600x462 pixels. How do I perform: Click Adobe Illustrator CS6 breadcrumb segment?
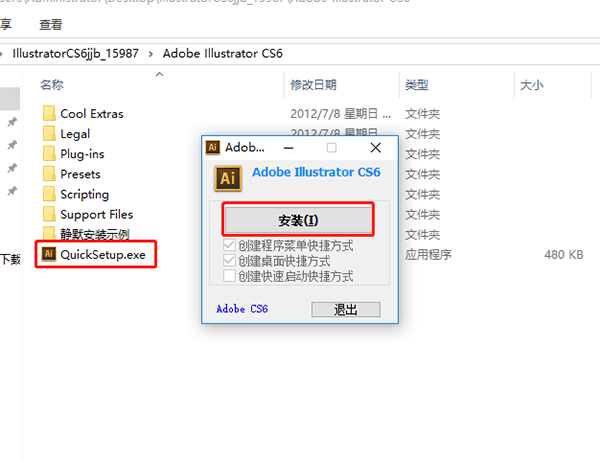tap(223, 54)
